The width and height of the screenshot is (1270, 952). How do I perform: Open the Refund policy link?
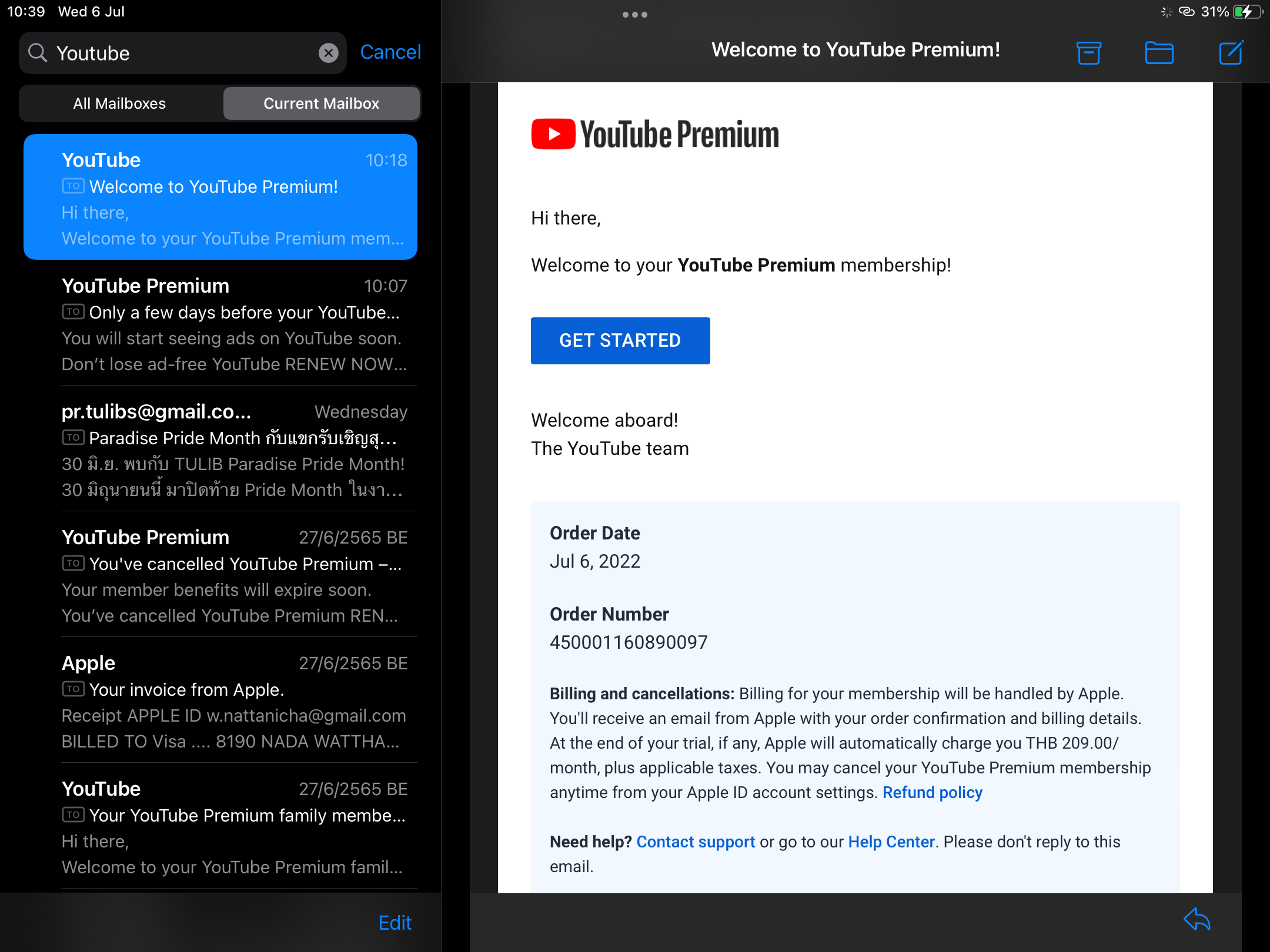932,792
